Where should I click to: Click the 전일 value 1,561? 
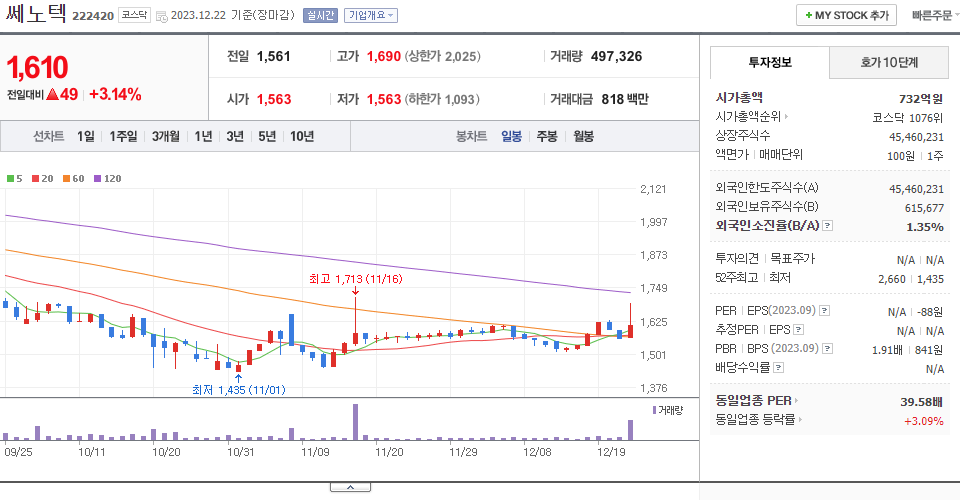click(x=274, y=56)
